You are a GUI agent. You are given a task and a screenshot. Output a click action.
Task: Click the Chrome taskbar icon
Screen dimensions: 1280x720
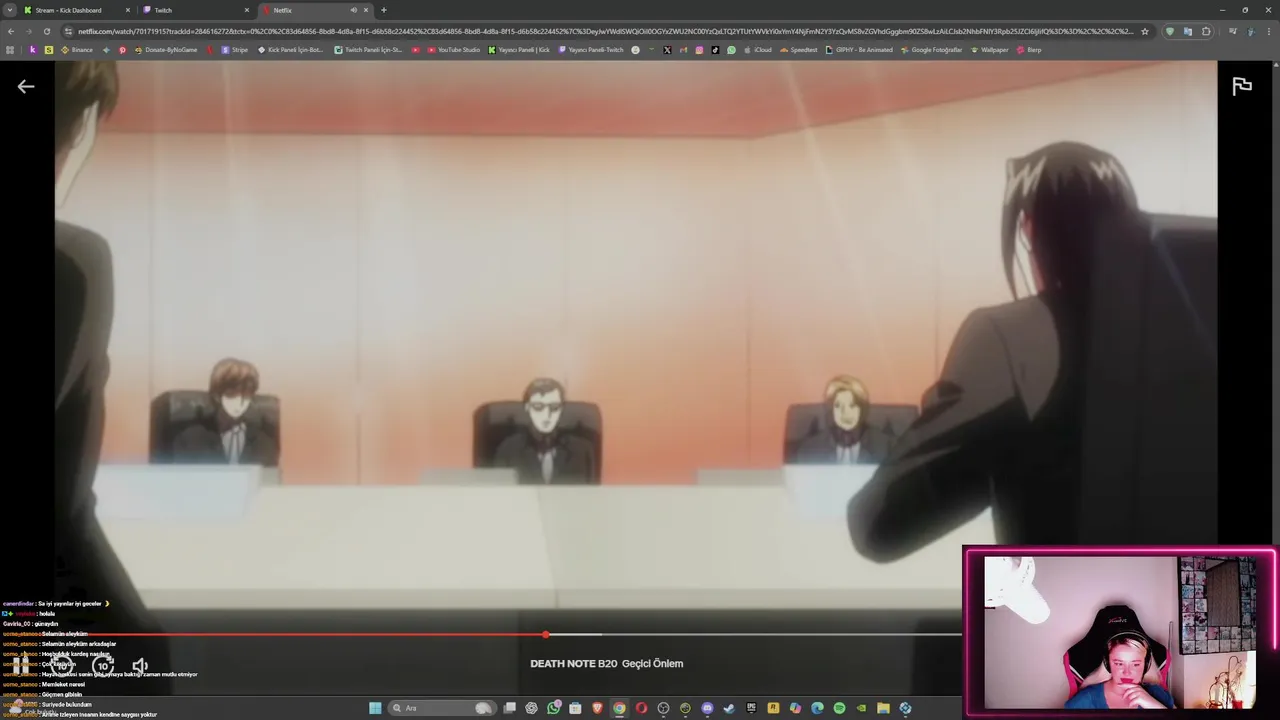(x=619, y=708)
